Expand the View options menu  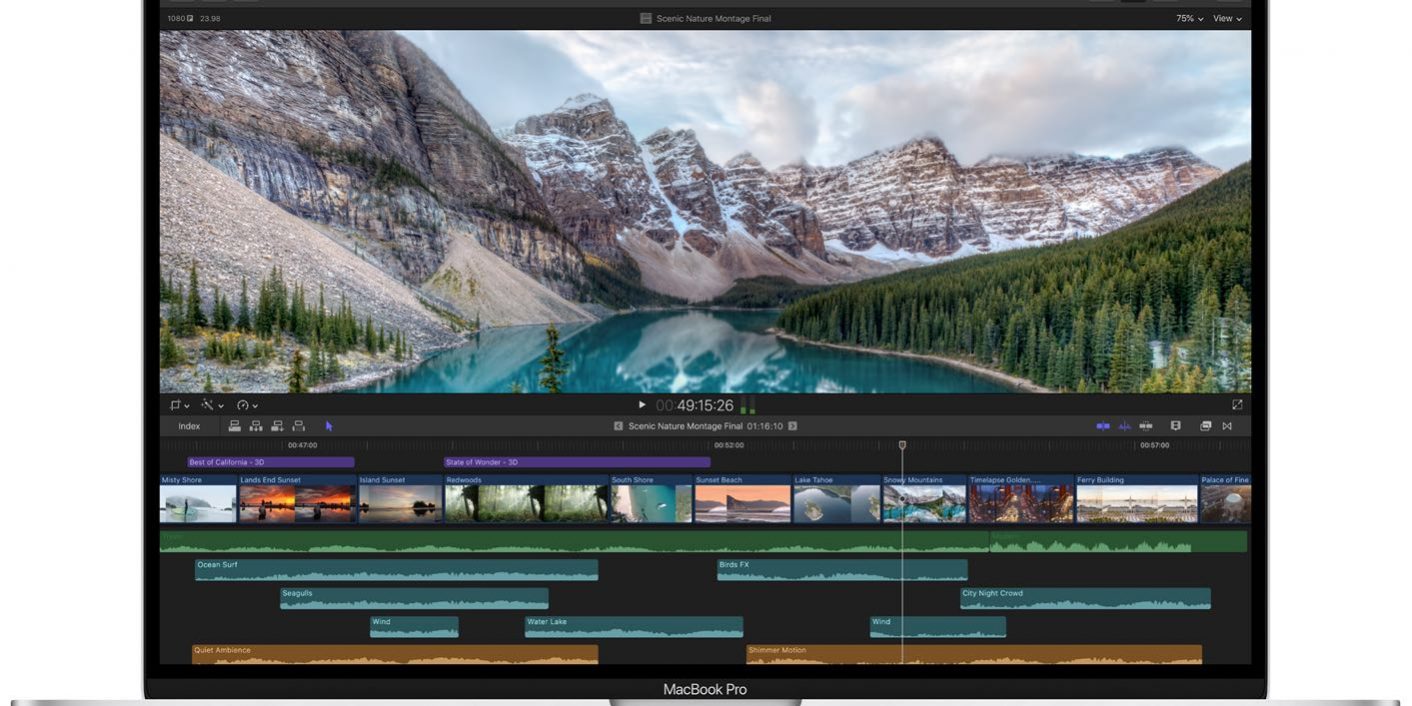1227,18
